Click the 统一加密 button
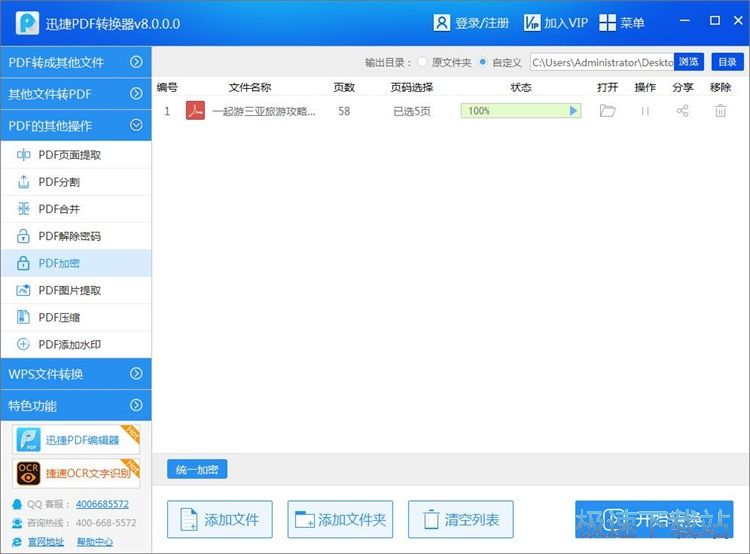 click(197, 469)
